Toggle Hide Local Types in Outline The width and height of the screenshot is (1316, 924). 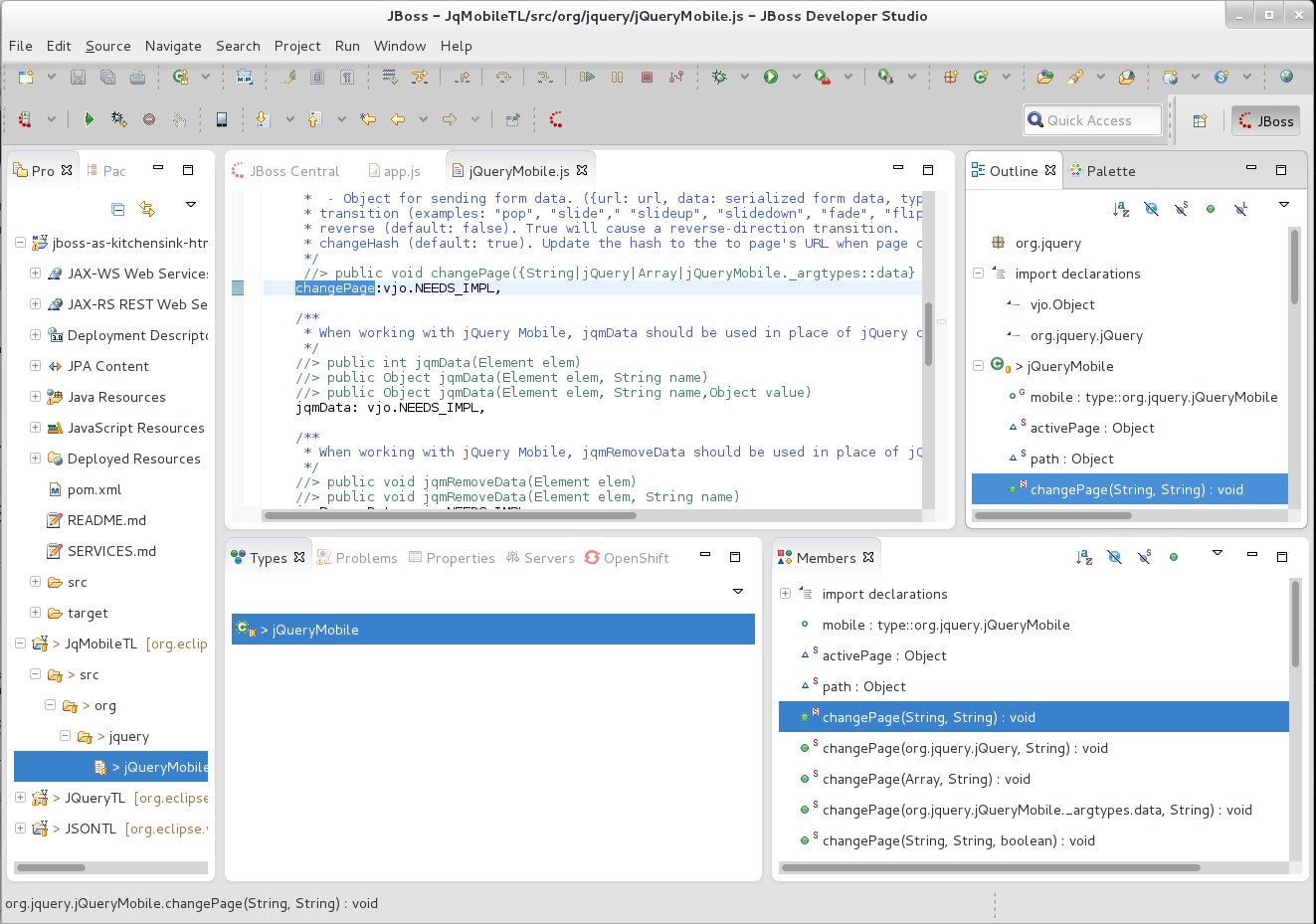click(1240, 209)
